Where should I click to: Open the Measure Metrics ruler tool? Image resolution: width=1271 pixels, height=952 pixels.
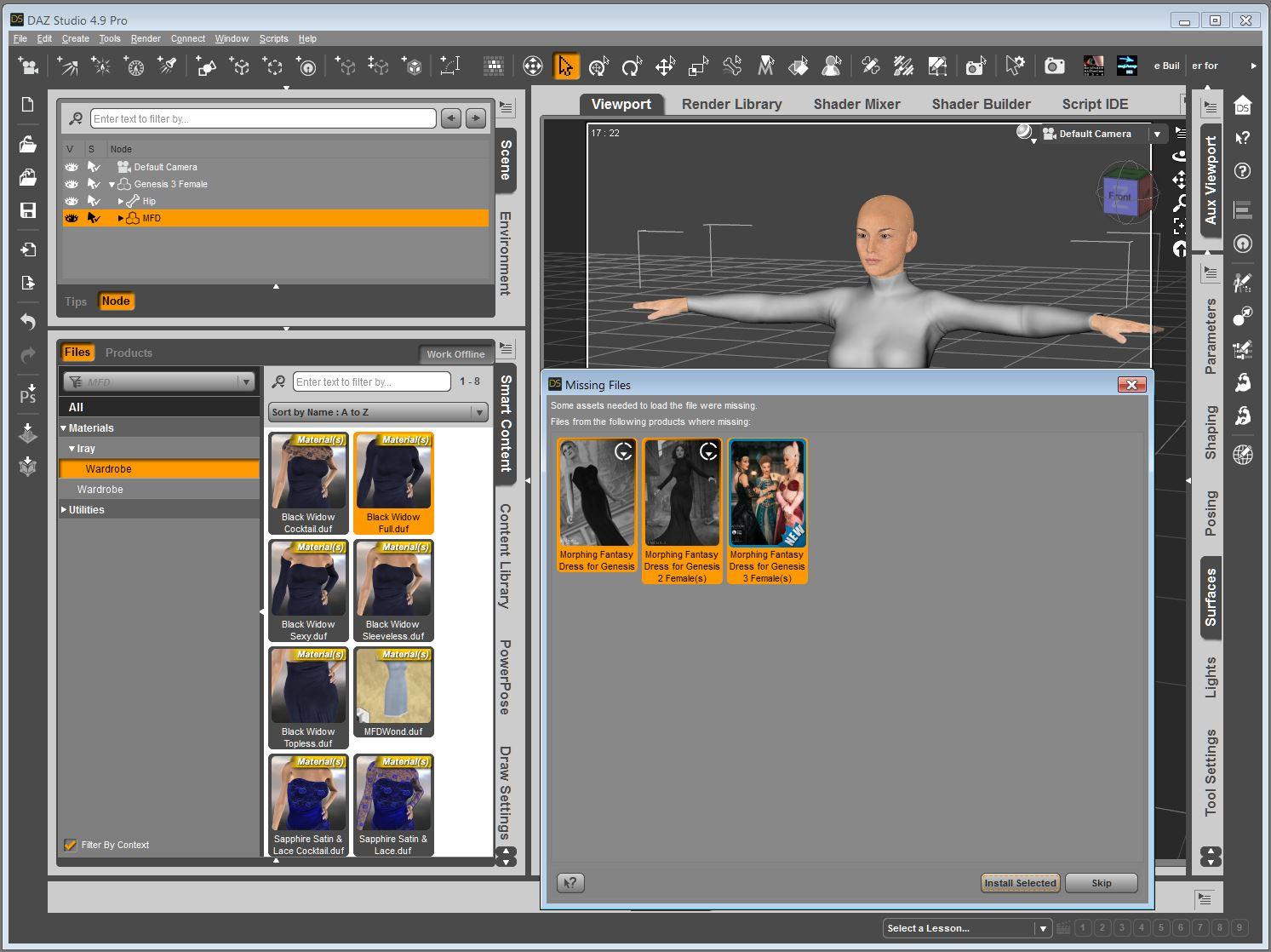tap(450, 66)
